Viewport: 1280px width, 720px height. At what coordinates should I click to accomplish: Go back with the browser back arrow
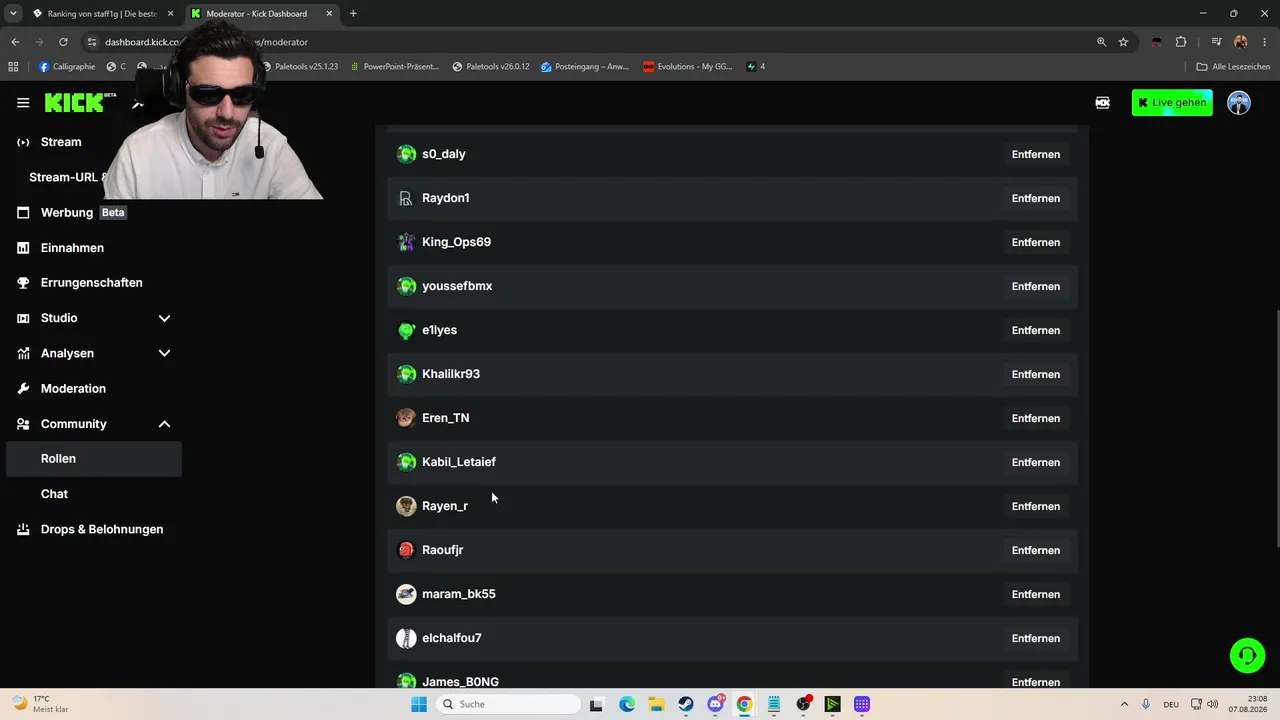click(x=15, y=42)
